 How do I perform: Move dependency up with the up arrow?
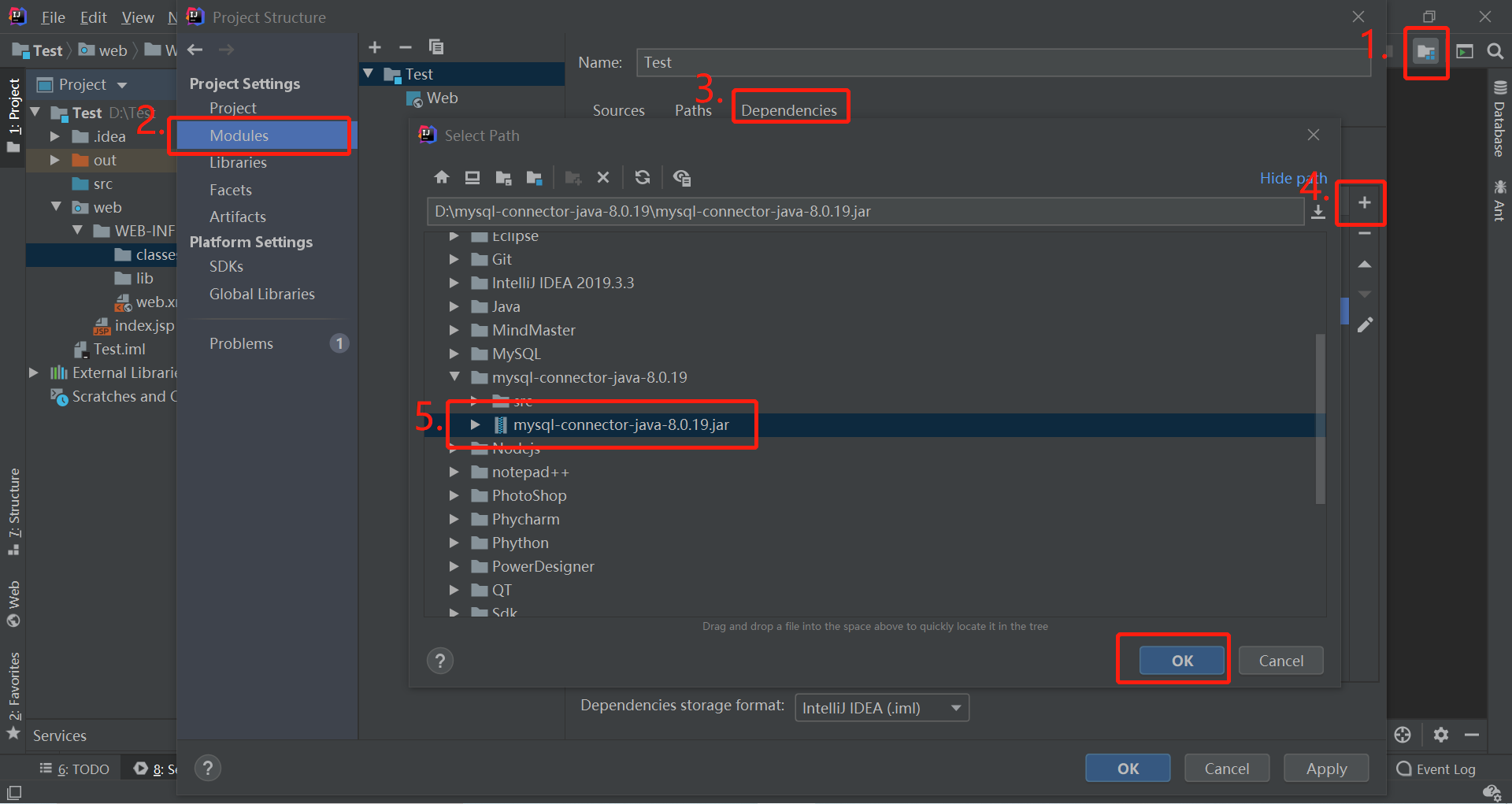point(1365,264)
